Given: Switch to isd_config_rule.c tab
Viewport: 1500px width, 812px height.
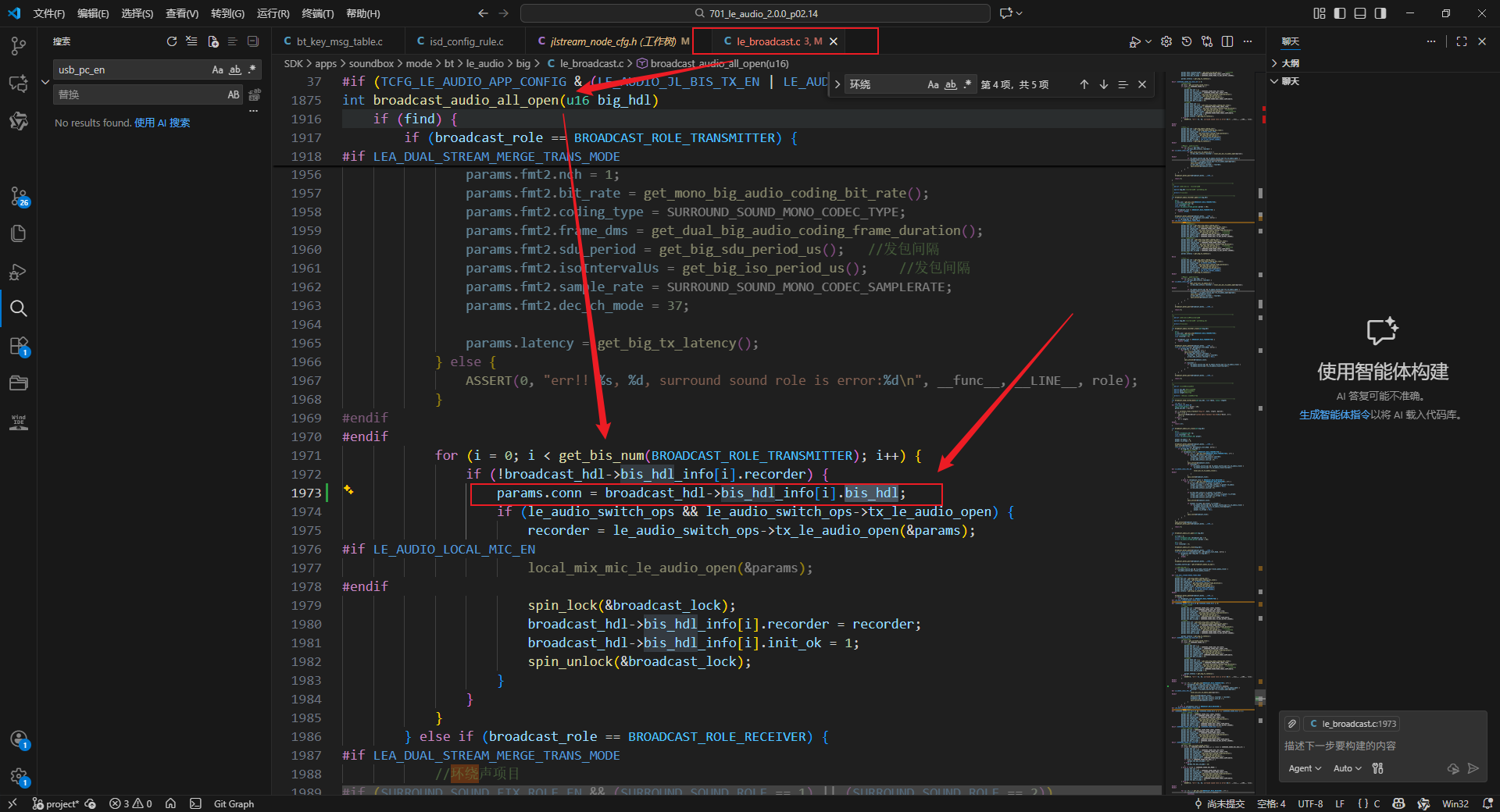Looking at the screenshot, I should tap(466, 41).
